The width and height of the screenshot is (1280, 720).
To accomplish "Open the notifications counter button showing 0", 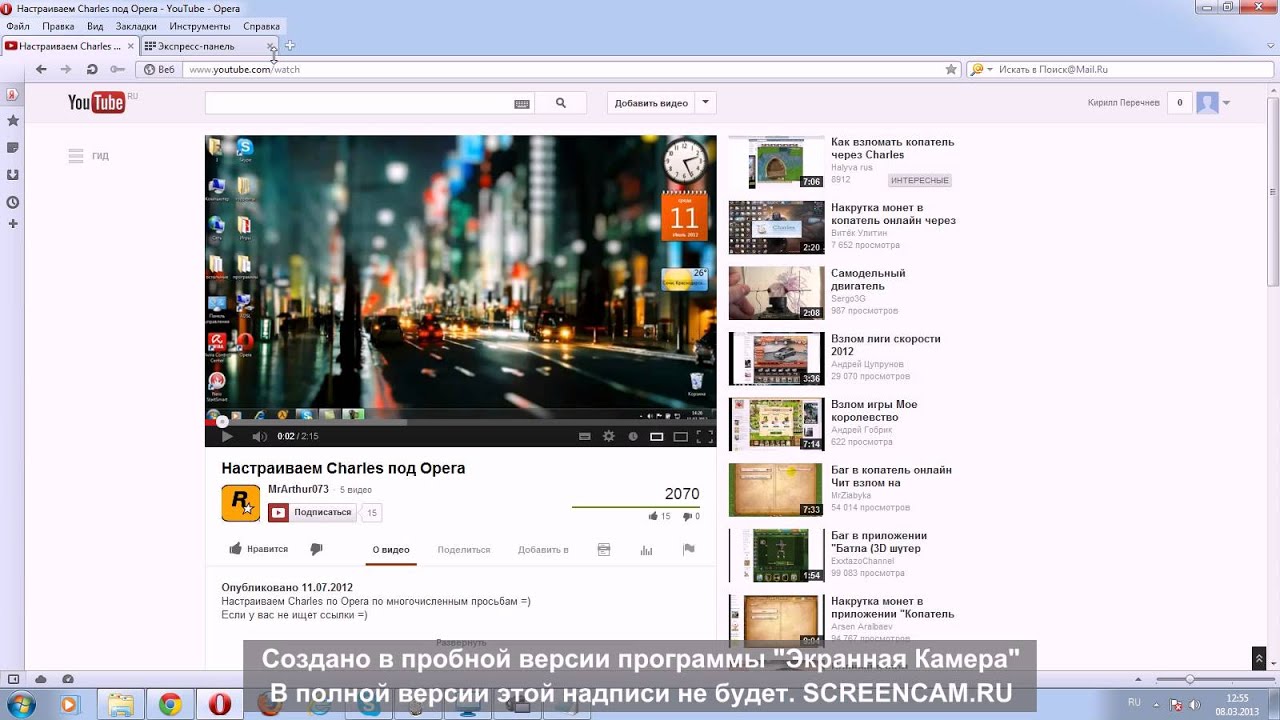I will coord(1180,102).
